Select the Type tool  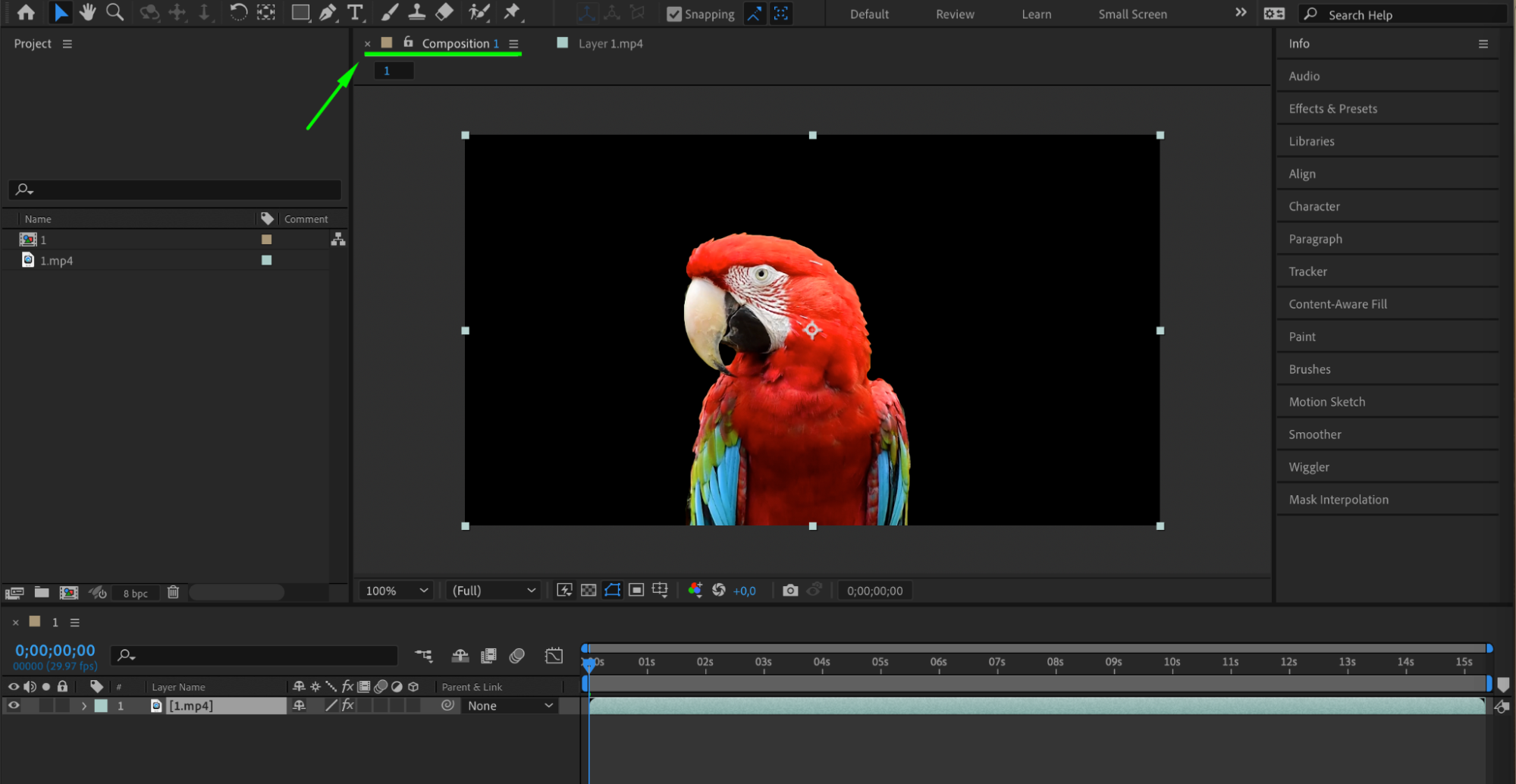355,12
